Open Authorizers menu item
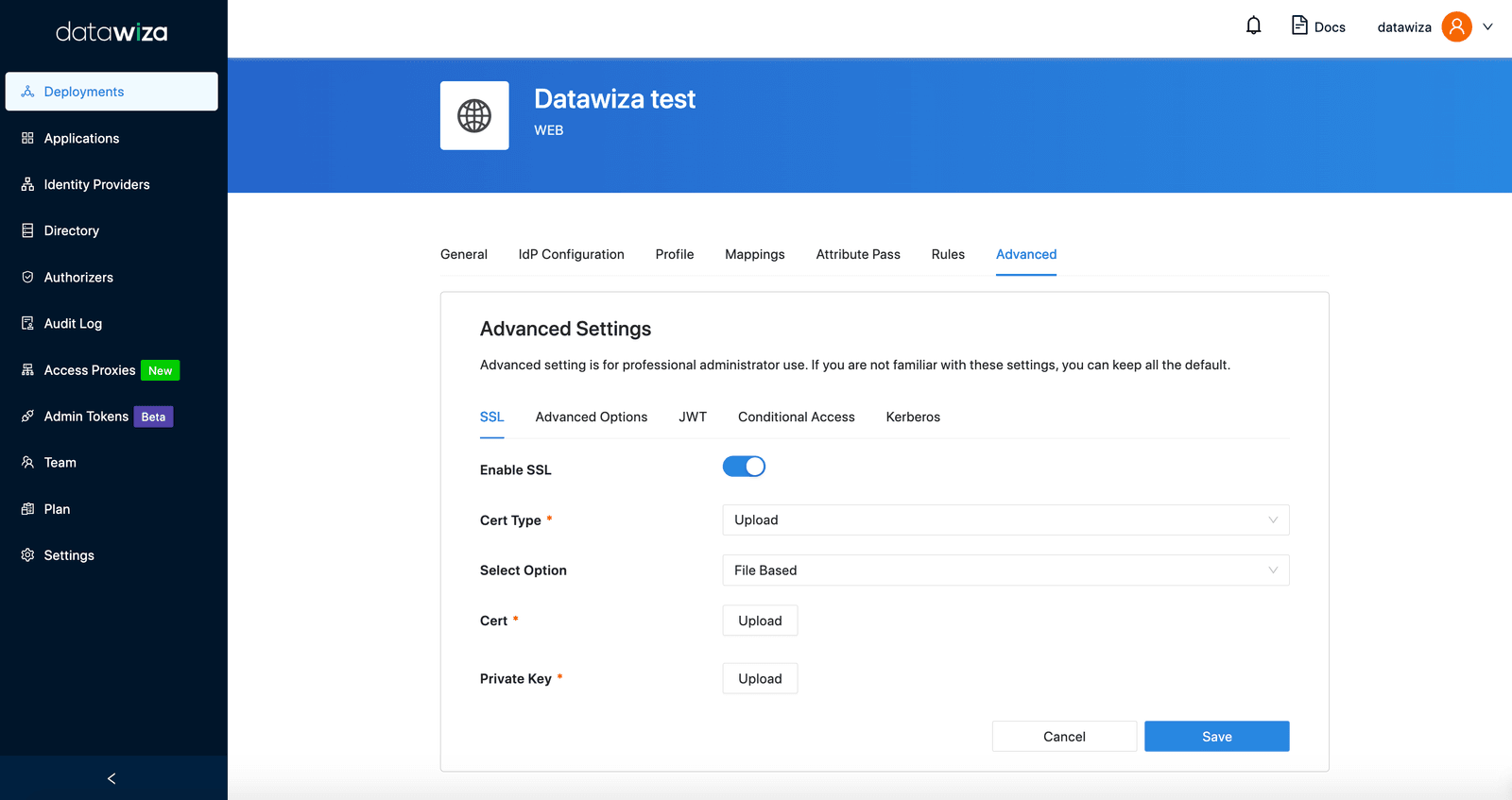Viewport: 1512px width, 800px height. [x=112, y=277]
